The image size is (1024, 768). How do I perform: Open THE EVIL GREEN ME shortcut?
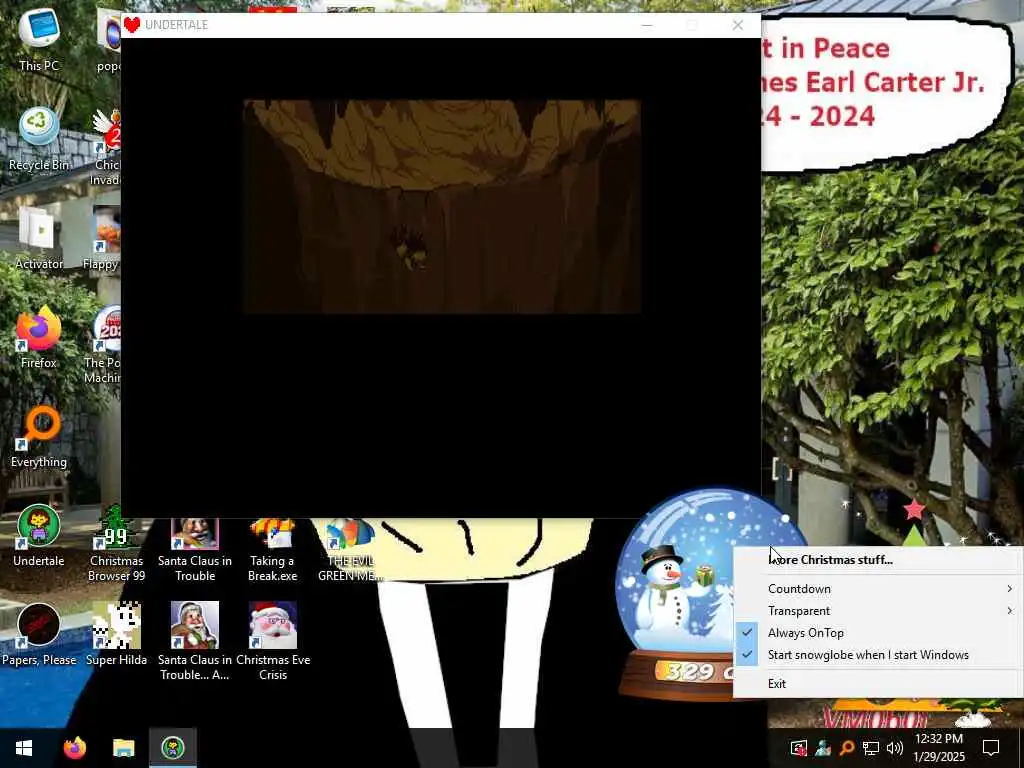350,550
